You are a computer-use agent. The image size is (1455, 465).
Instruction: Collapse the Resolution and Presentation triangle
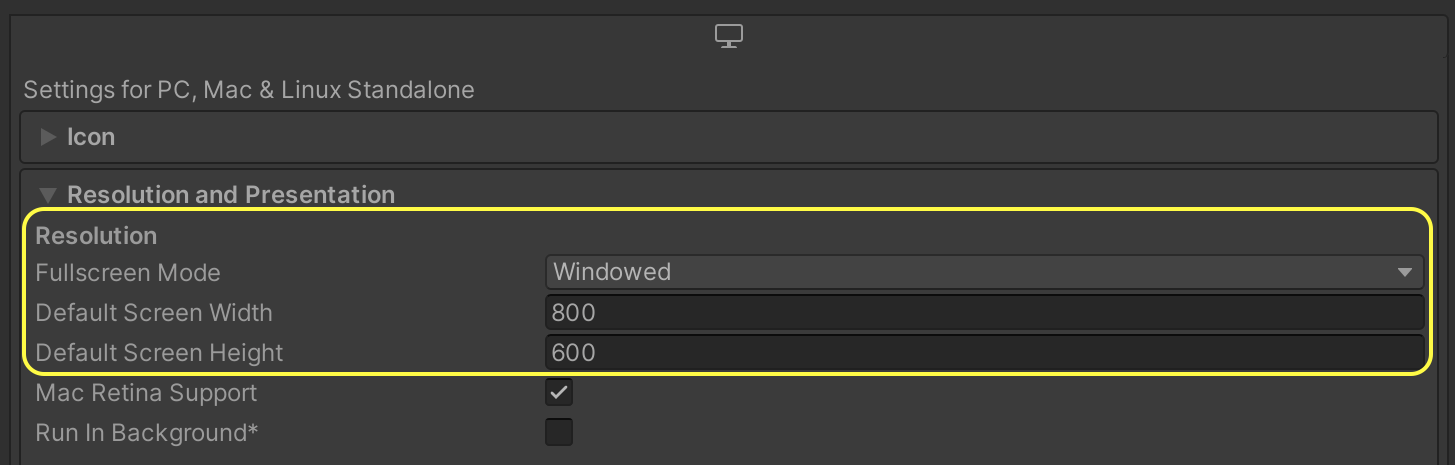coord(47,195)
